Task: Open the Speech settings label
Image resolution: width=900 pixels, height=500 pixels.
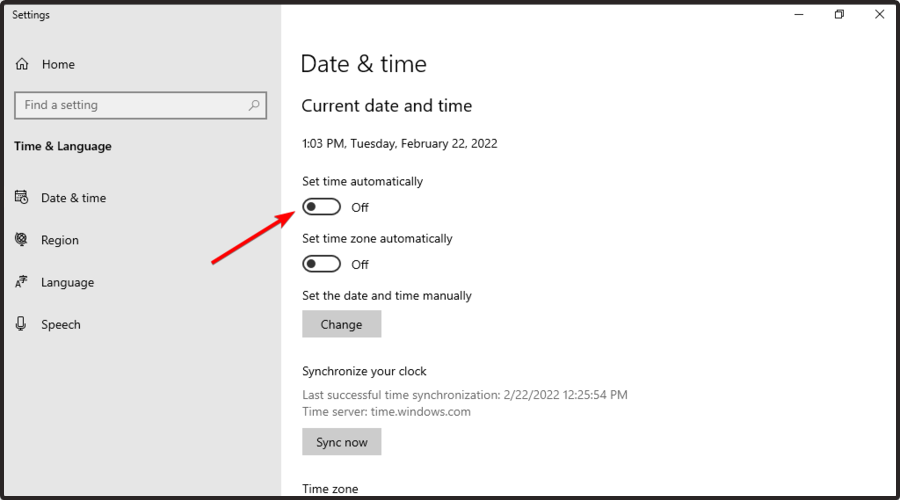Action: [x=61, y=325]
